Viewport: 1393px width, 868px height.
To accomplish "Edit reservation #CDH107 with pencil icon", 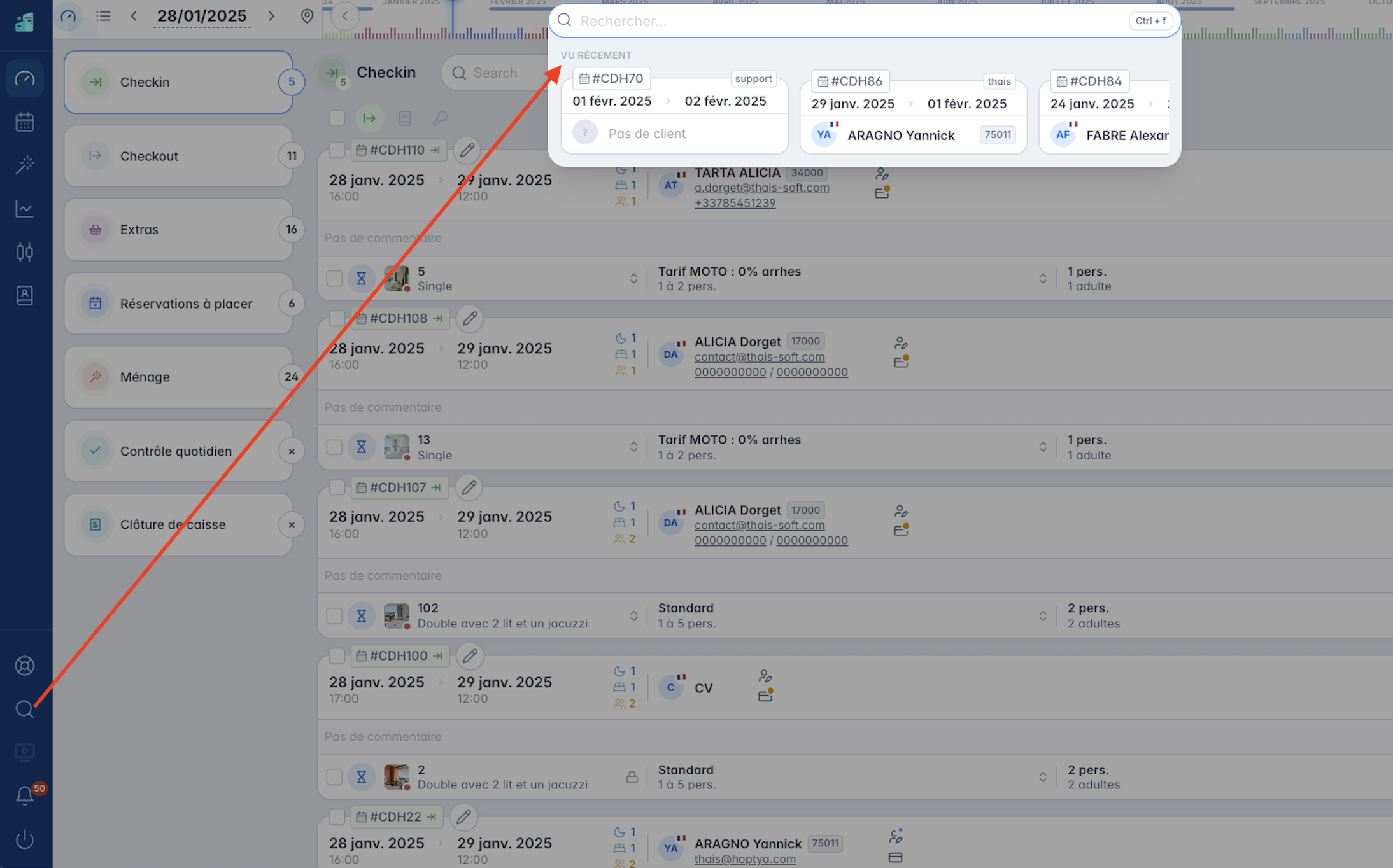I will click(469, 487).
